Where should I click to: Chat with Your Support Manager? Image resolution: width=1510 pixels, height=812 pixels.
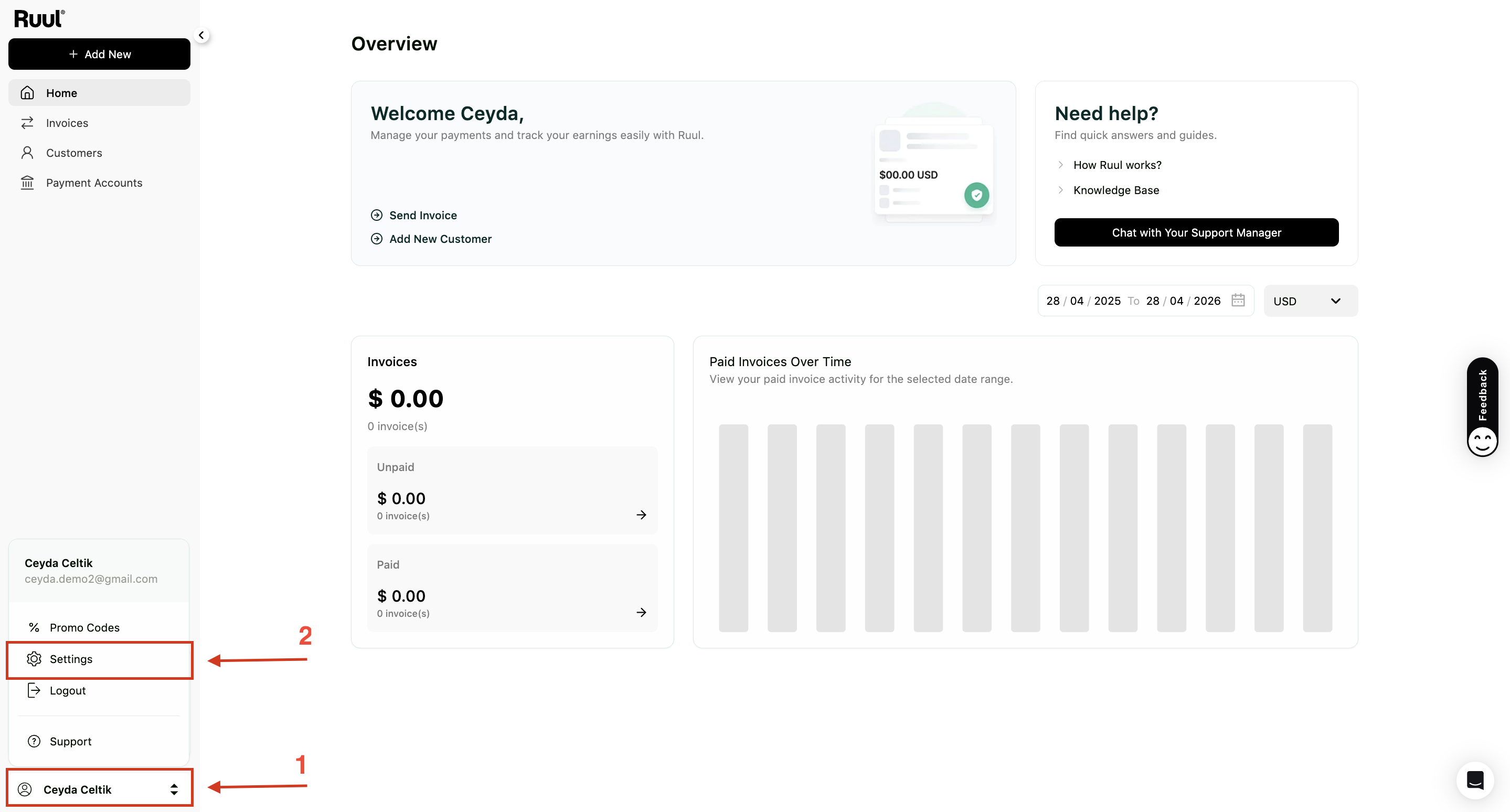[x=1196, y=232]
